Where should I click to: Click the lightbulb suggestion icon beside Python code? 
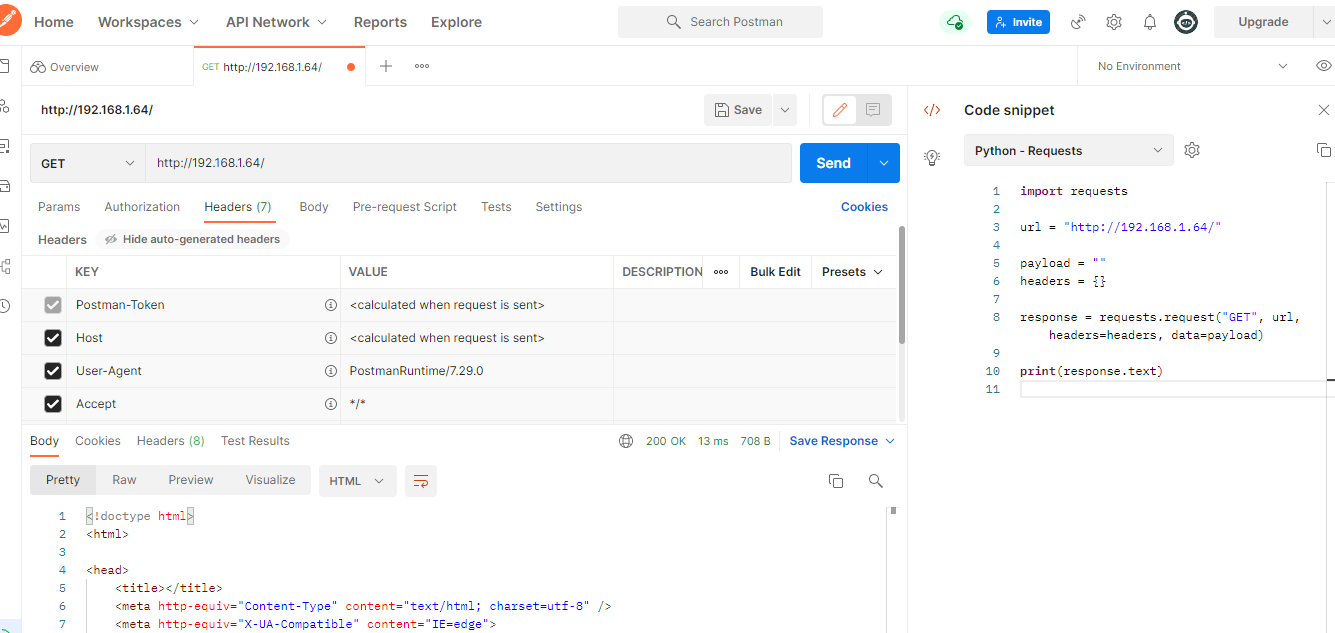tap(932, 157)
